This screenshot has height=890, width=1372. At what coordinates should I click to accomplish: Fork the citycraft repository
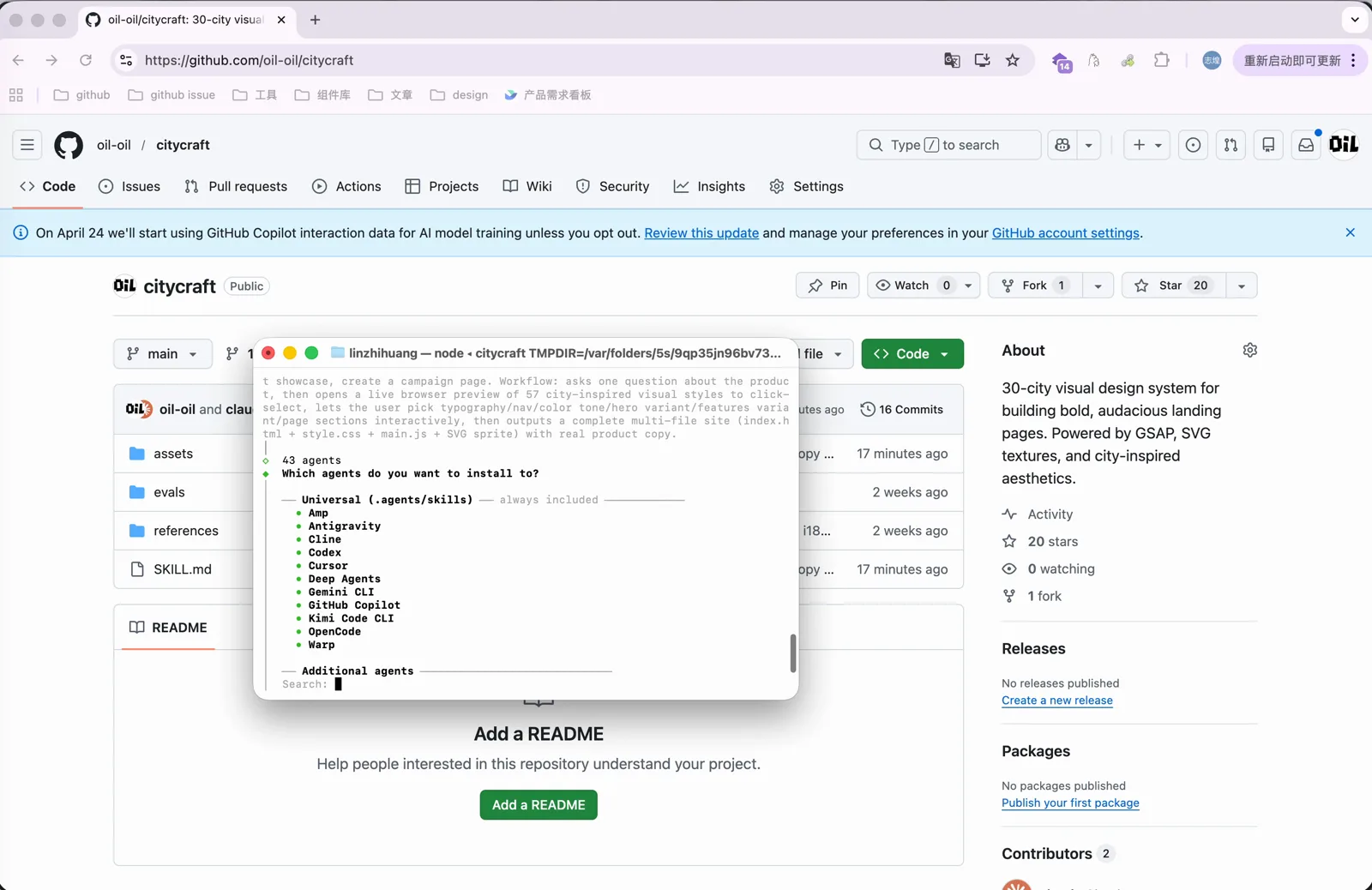(x=1036, y=286)
